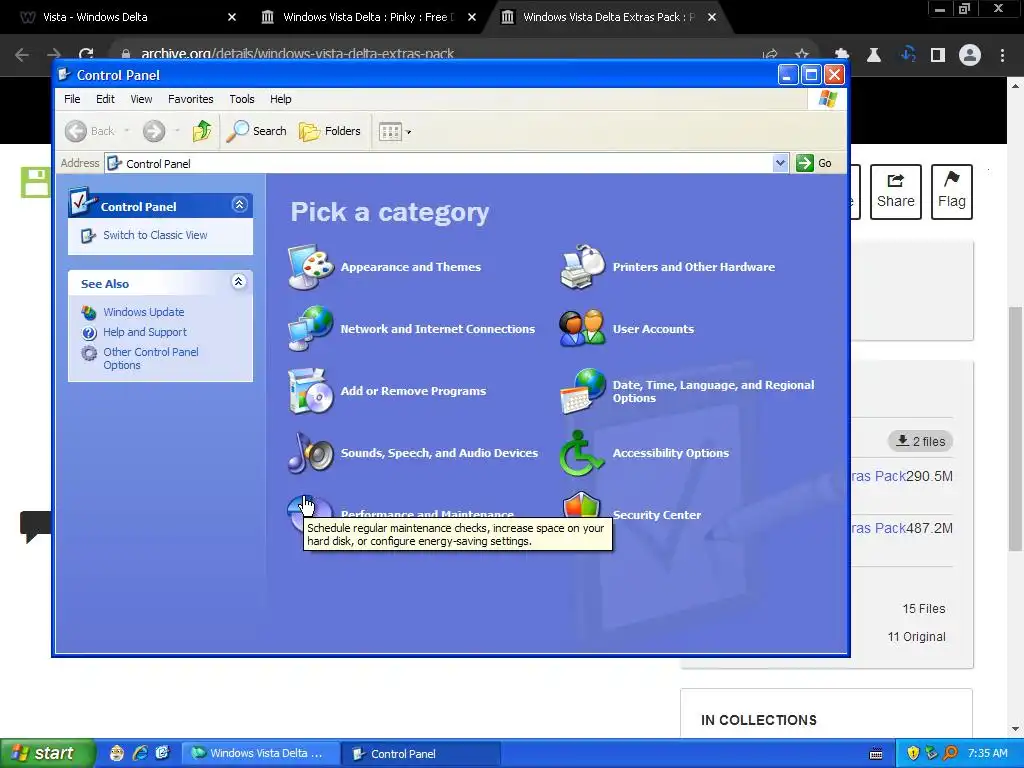Click Add or Remove Programs text link
The image size is (1024, 768).
[x=413, y=391]
